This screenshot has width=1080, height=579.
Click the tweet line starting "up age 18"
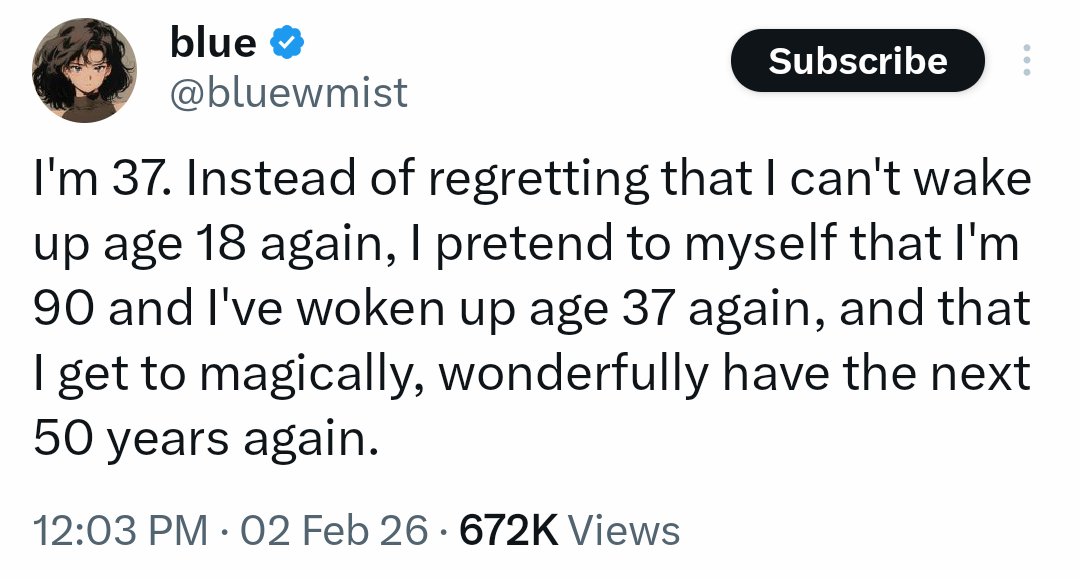[526, 244]
